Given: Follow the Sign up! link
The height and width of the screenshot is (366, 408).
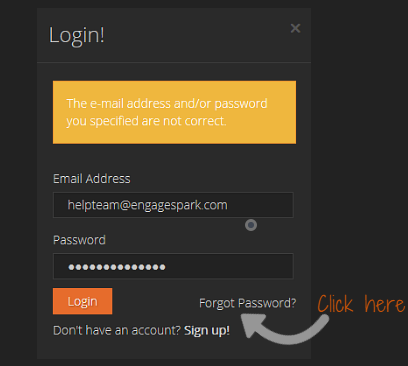Looking at the screenshot, I should (207, 330).
